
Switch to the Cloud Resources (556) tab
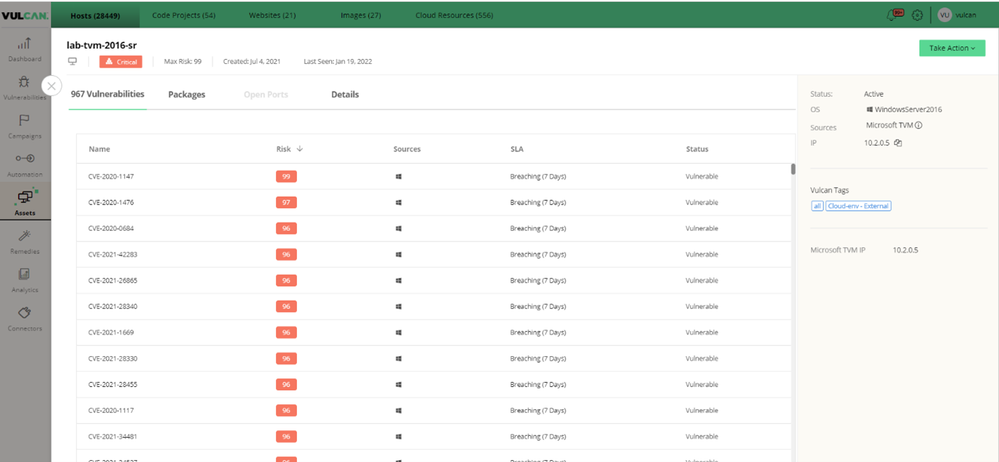[454, 15]
